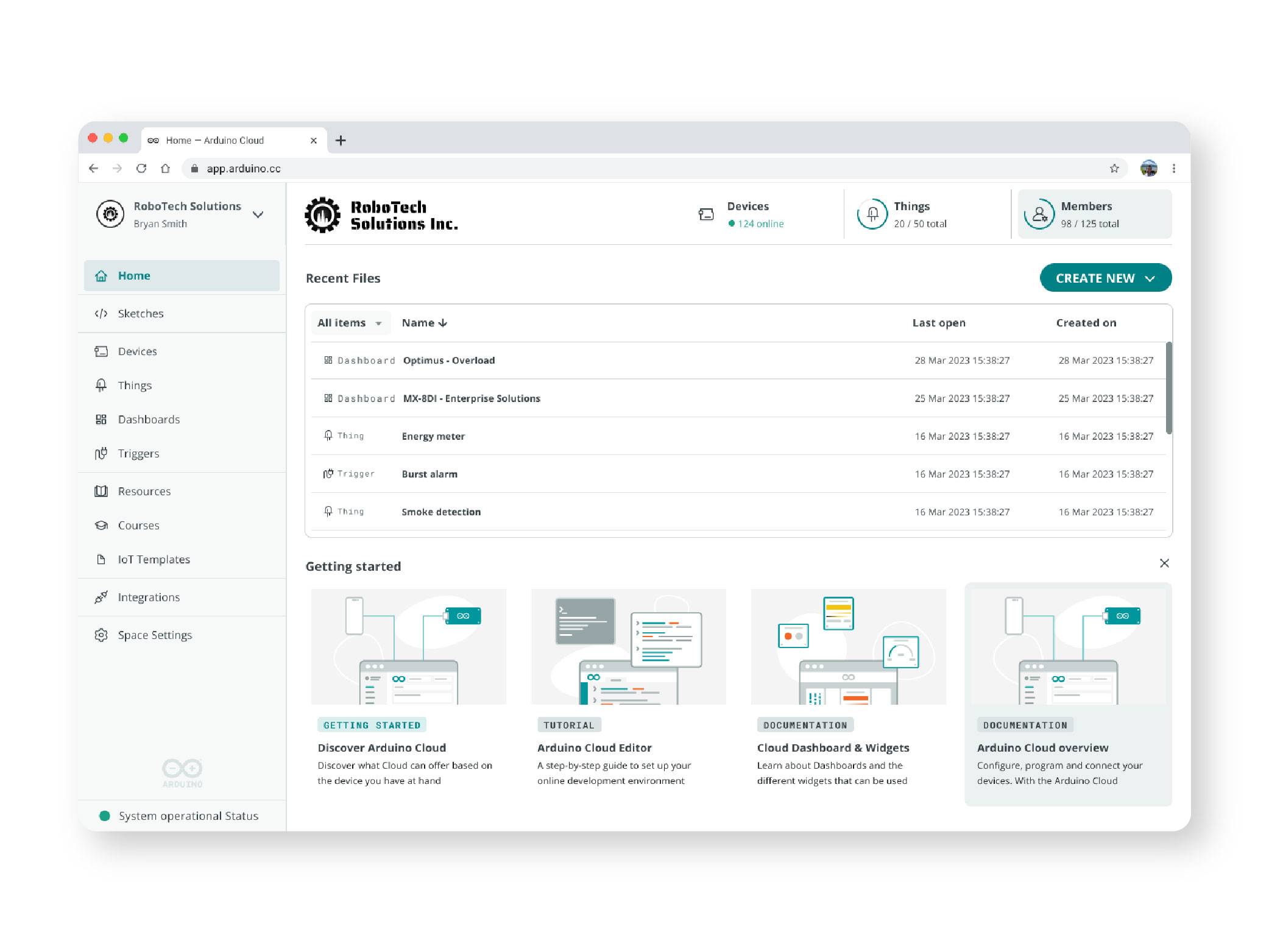Click the Triggers icon in the sidebar
1269x952 pixels.
[101, 453]
